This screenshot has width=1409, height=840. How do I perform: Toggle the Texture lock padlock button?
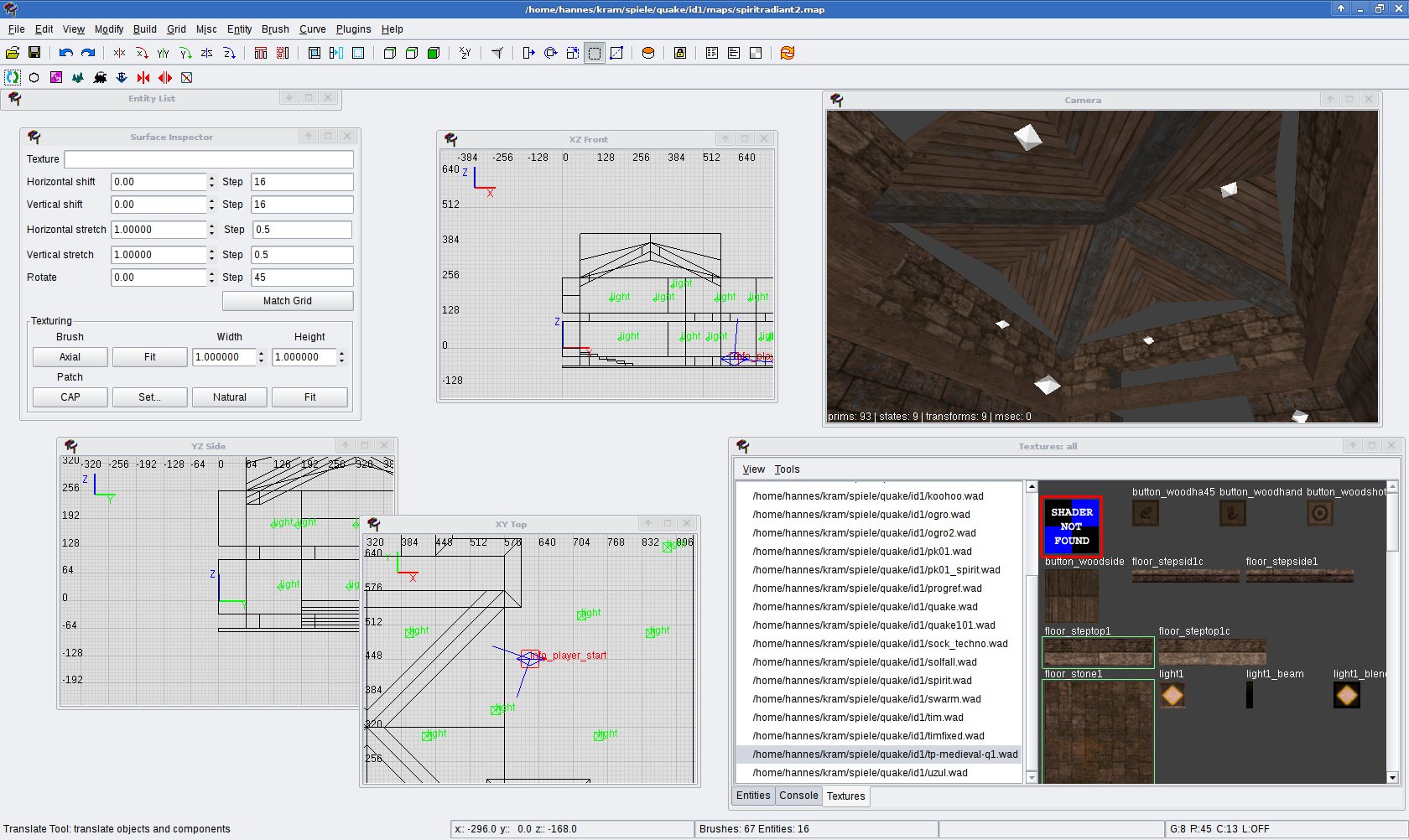680,53
